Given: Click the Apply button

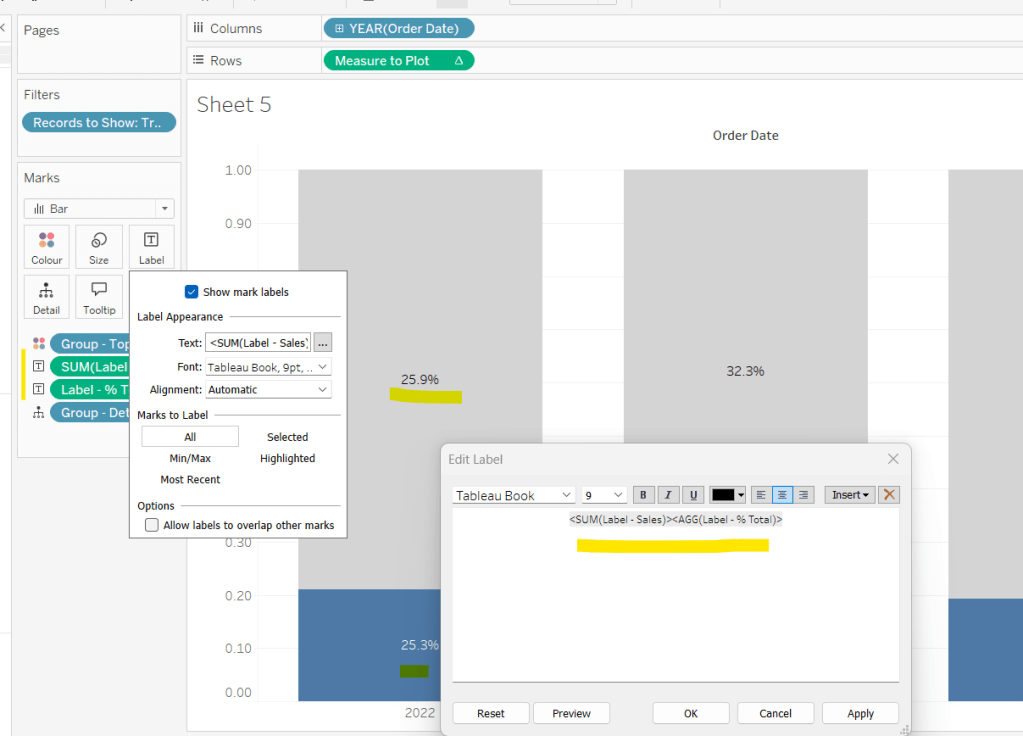Looking at the screenshot, I should pyautogui.click(x=860, y=713).
